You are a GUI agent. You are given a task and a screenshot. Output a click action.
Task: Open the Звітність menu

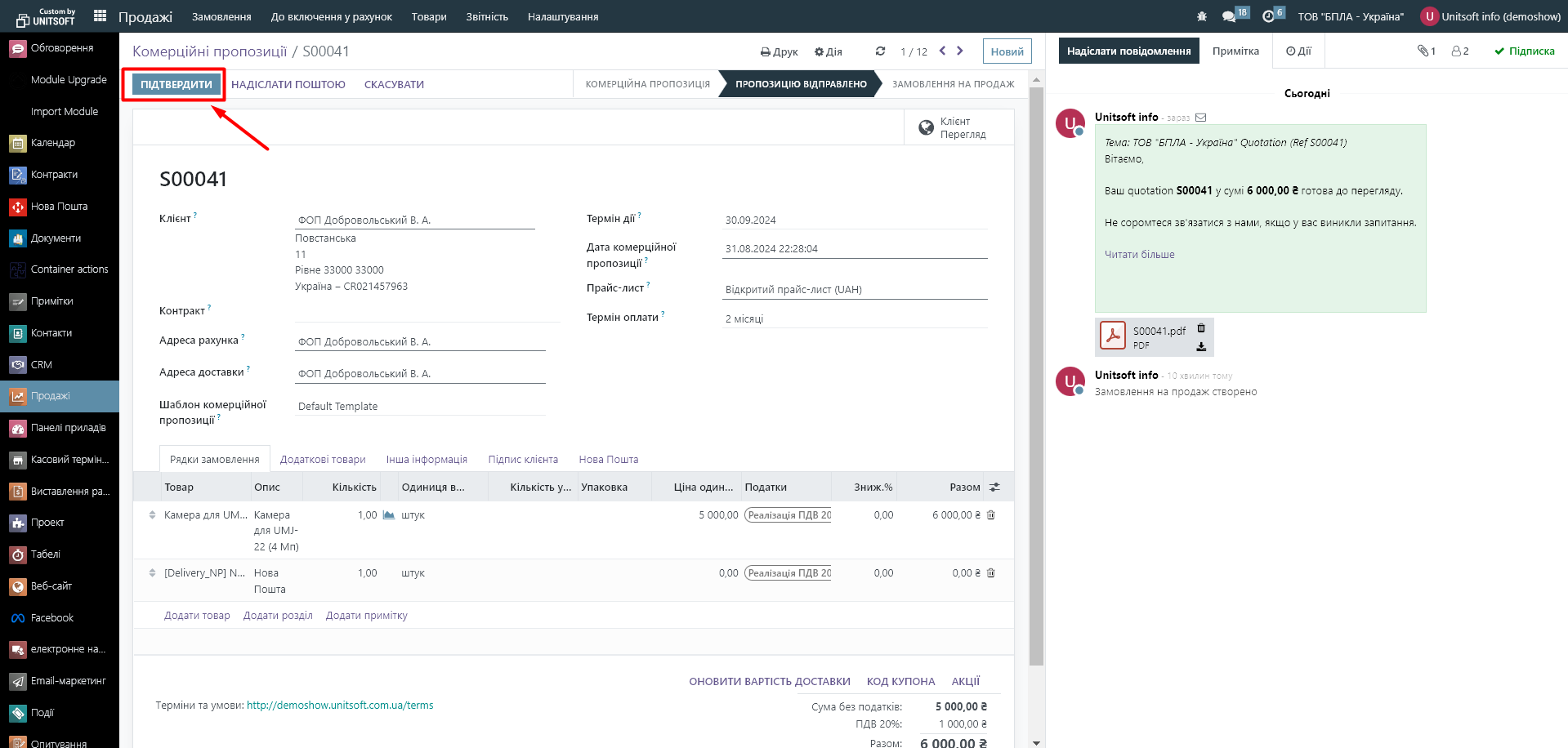(487, 16)
